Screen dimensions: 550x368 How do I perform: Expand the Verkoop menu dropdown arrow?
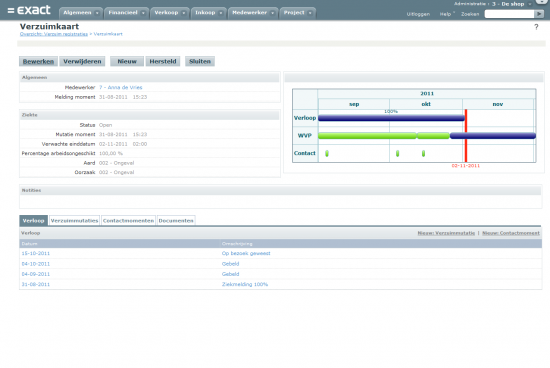click(x=183, y=13)
